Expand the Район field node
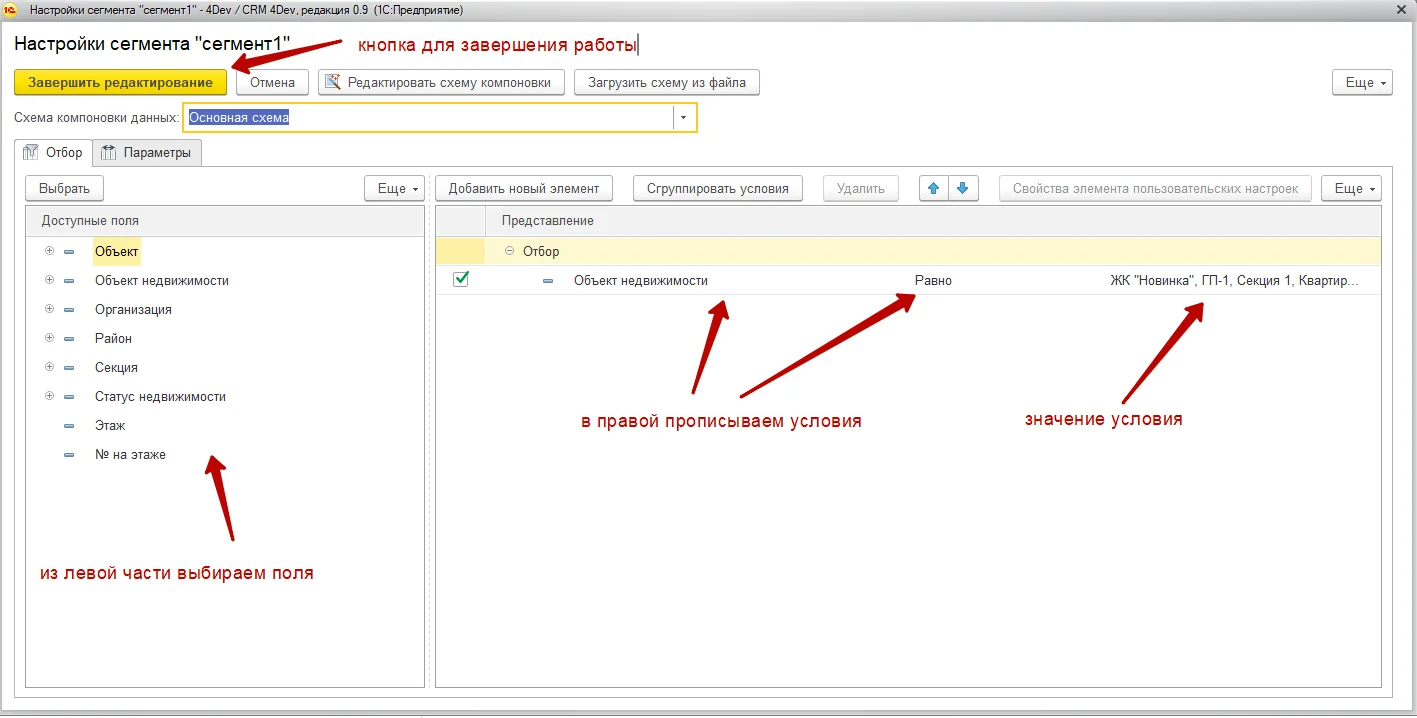Image resolution: width=1417 pixels, height=718 pixels. point(49,338)
